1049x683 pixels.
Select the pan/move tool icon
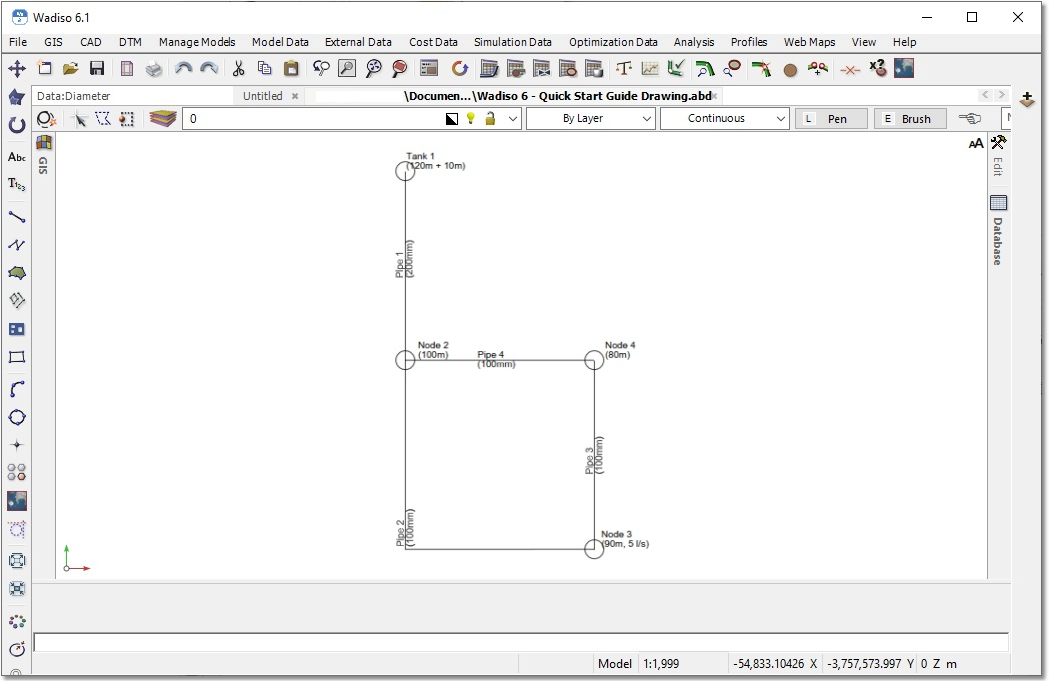tap(17, 68)
